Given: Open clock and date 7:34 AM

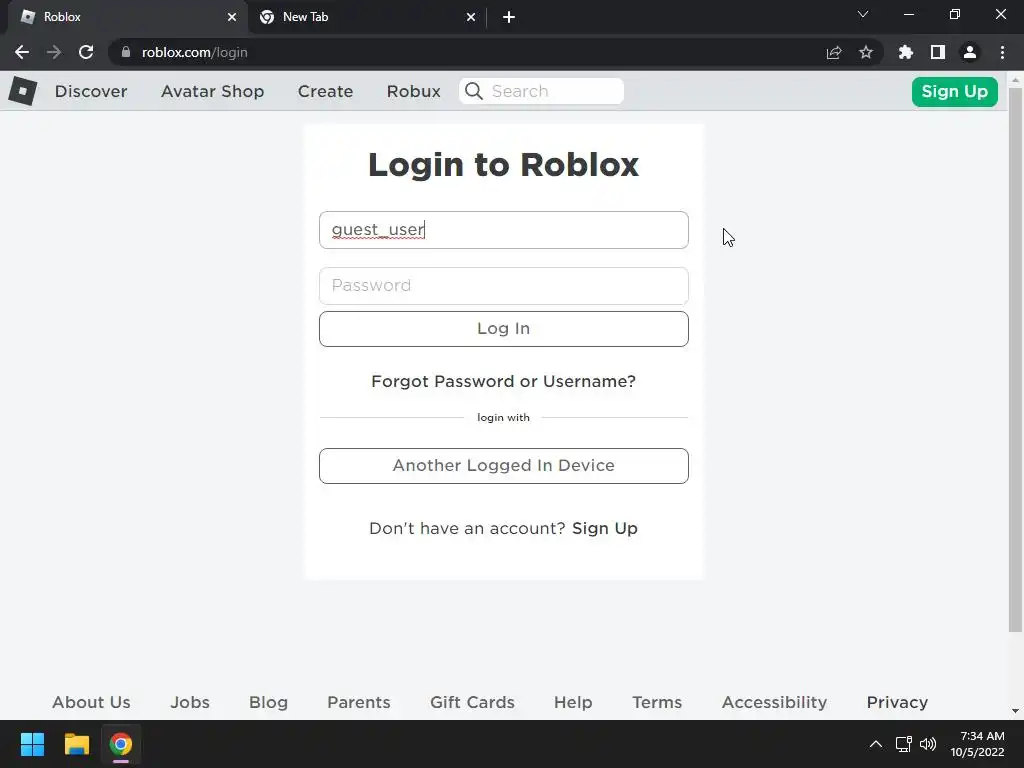Looking at the screenshot, I should click(x=977, y=744).
